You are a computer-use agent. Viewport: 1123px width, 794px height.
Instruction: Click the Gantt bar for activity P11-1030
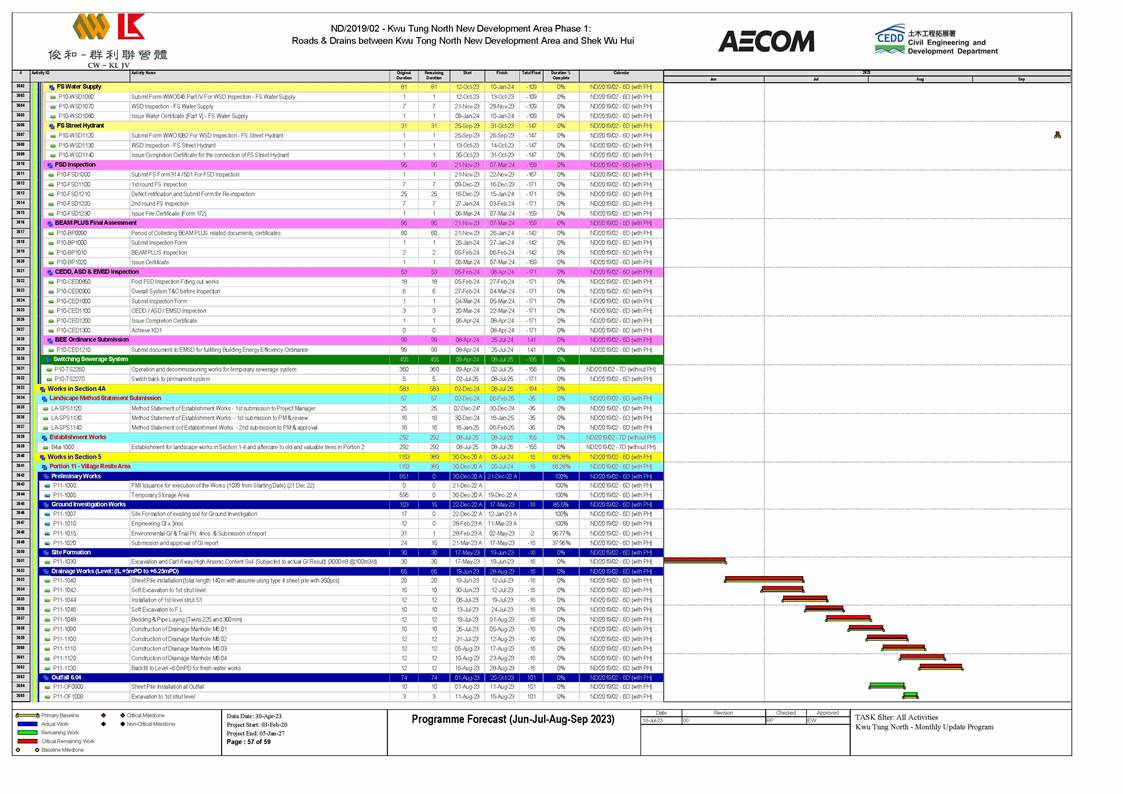[x=695, y=561]
